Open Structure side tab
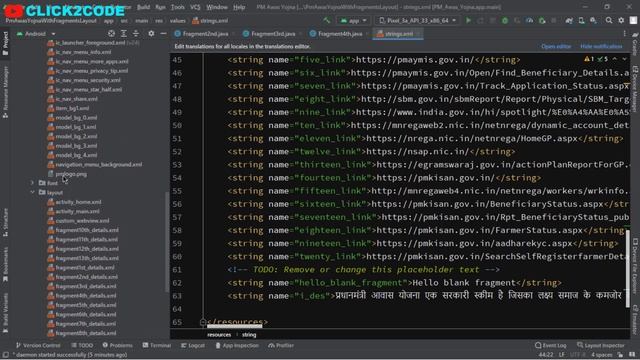This screenshot has height=360, width=640. [5, 222]
